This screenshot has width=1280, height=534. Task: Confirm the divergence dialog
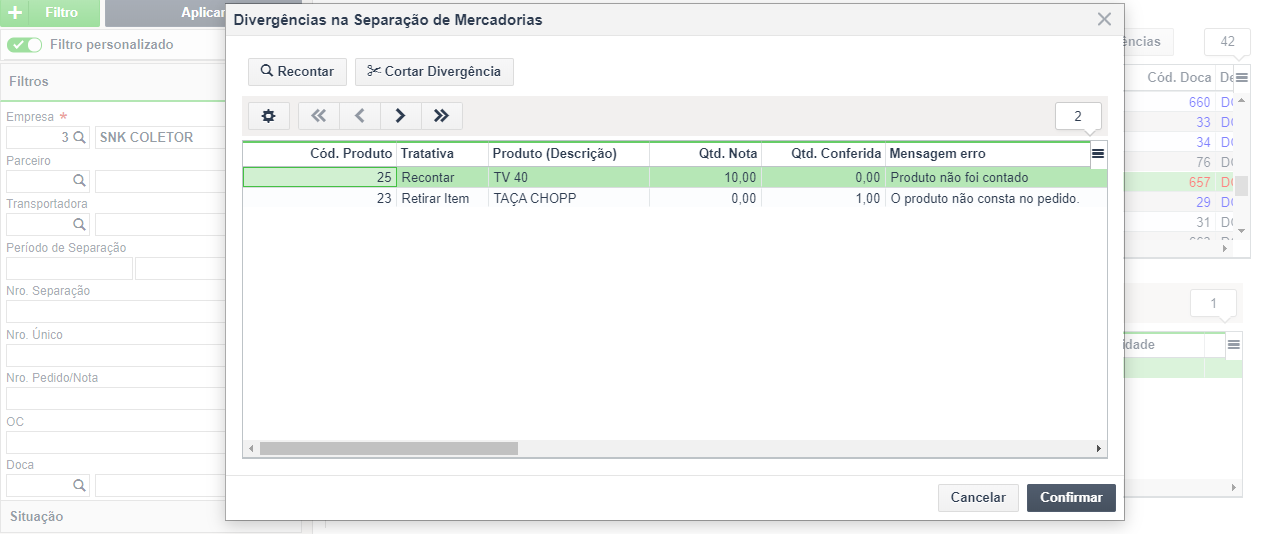tap(1071, 498)
